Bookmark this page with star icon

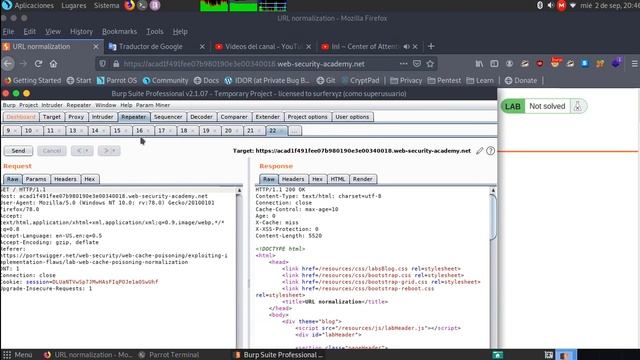(x=430, y=64)
